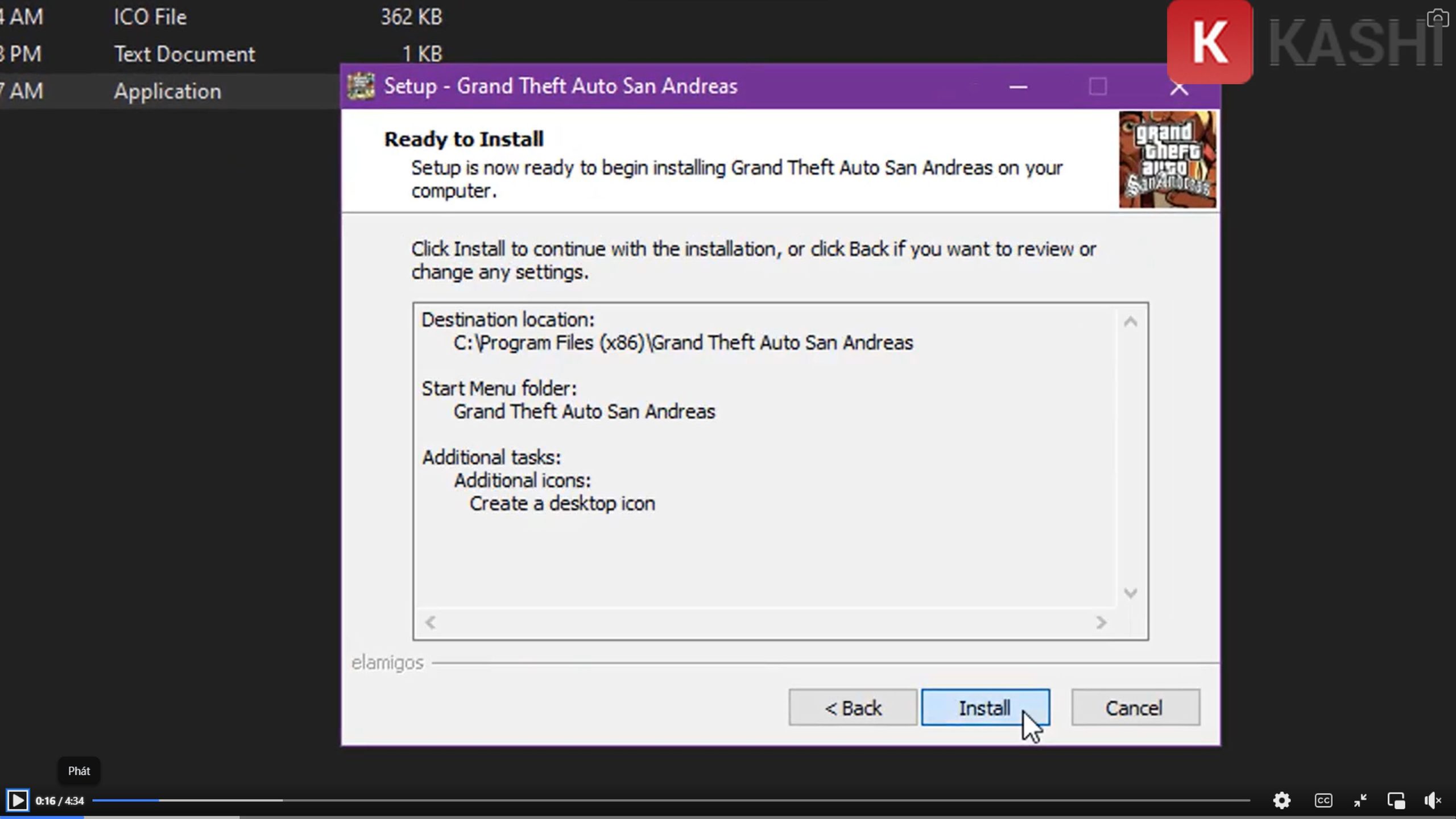The image size is (1456, 819).
Task: Toggle closed captions CC icon
Action: [1323, 800]
